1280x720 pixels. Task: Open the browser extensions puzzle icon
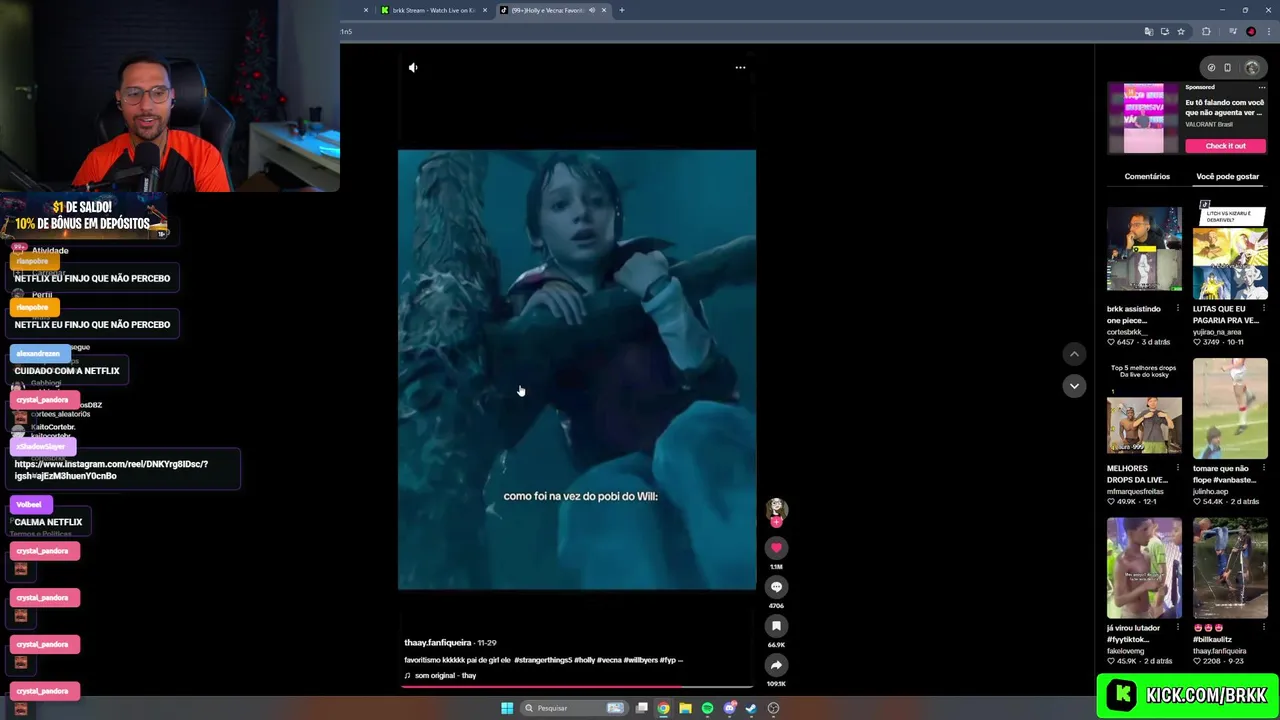tap(1206, 31)
